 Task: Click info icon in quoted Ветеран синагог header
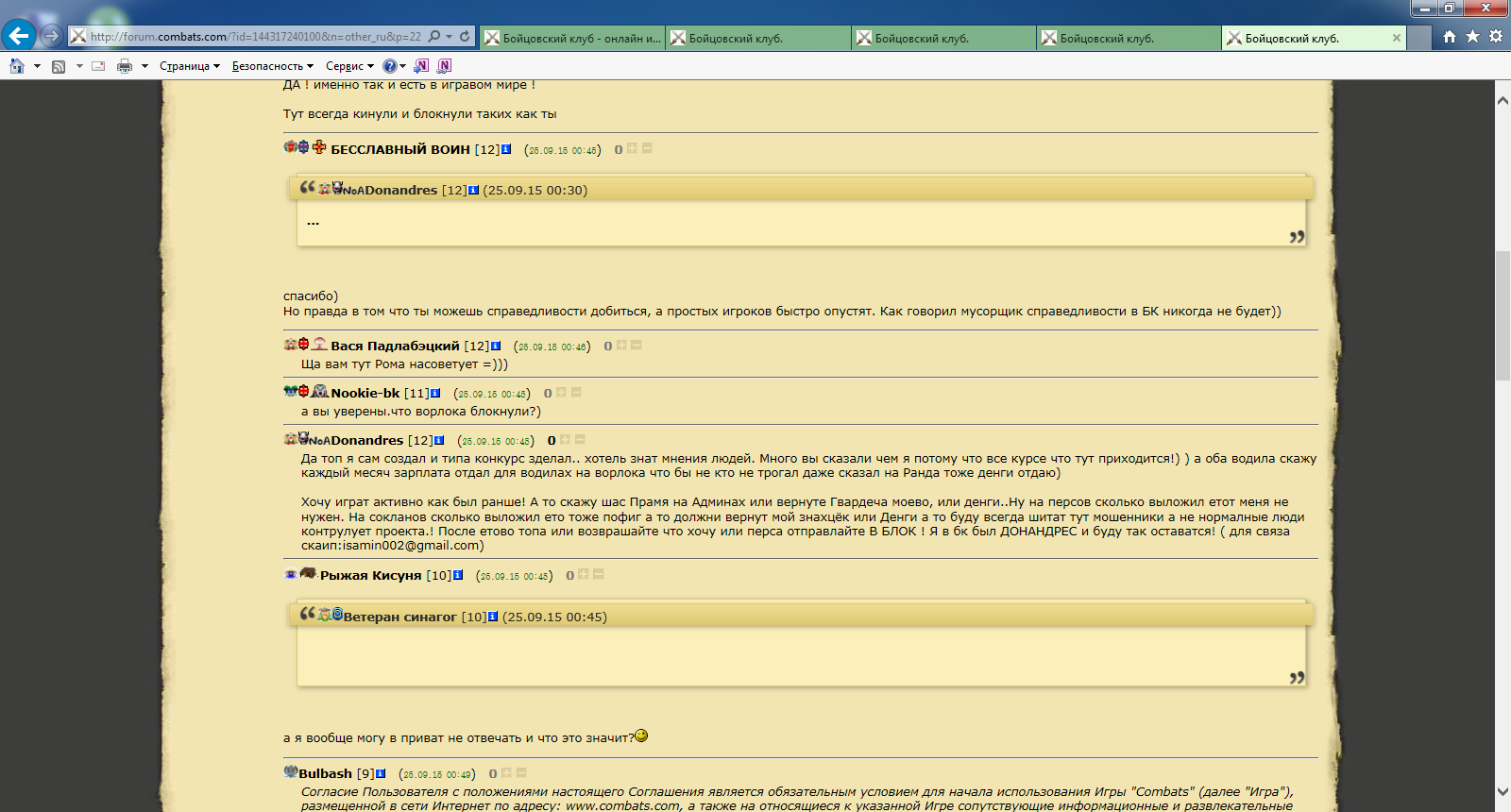pyautogui.click(x=493, y=617)
